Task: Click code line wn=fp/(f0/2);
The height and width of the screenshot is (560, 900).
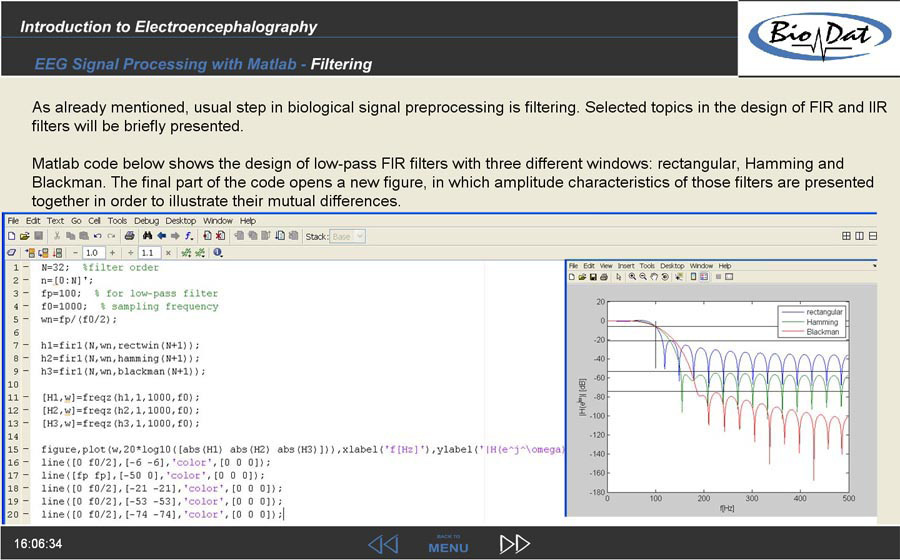Action: 79,320
